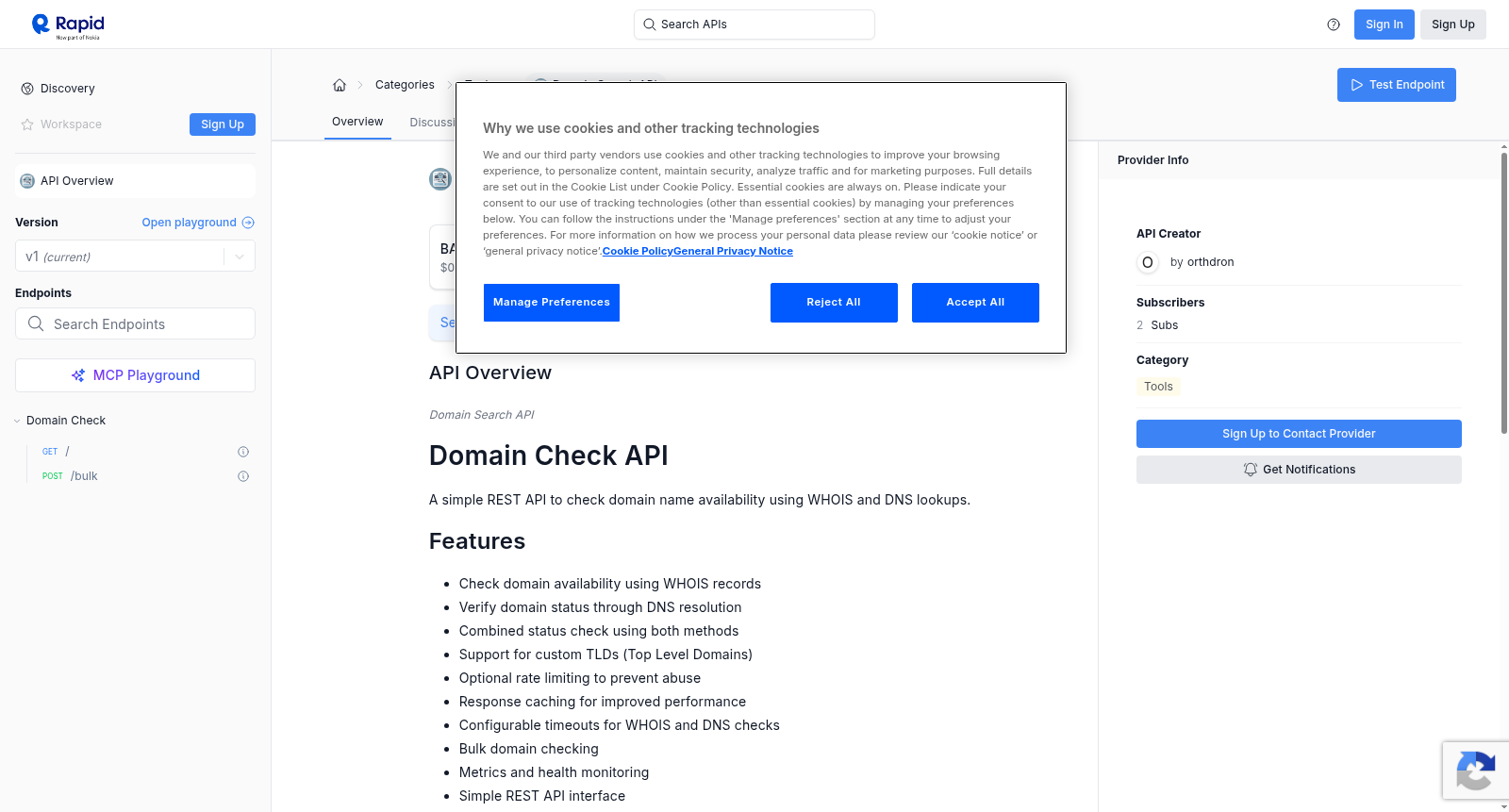Click the orthdron creator avatar

[1148, 262]
